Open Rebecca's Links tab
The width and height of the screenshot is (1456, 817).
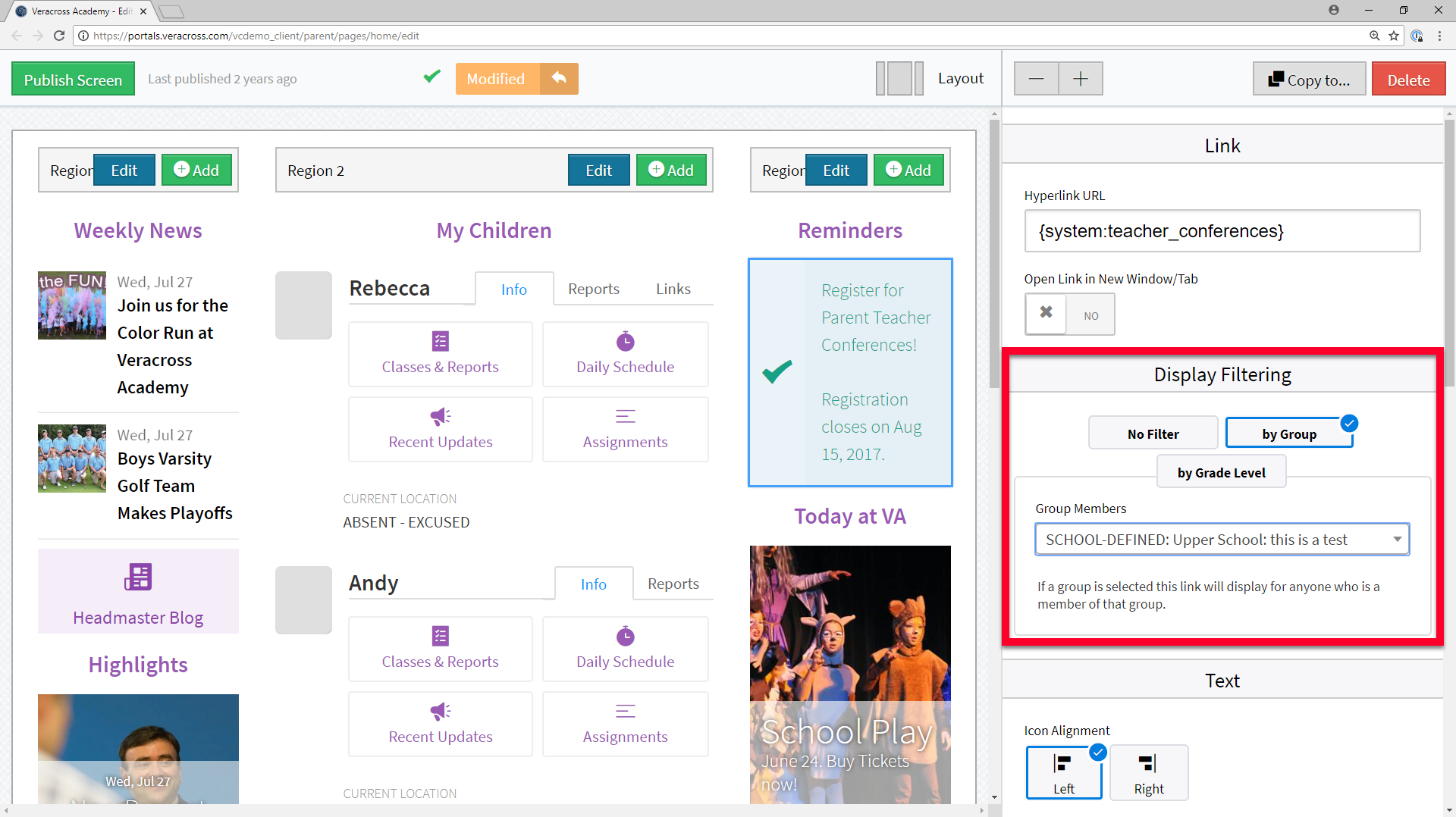click(673, 289)
